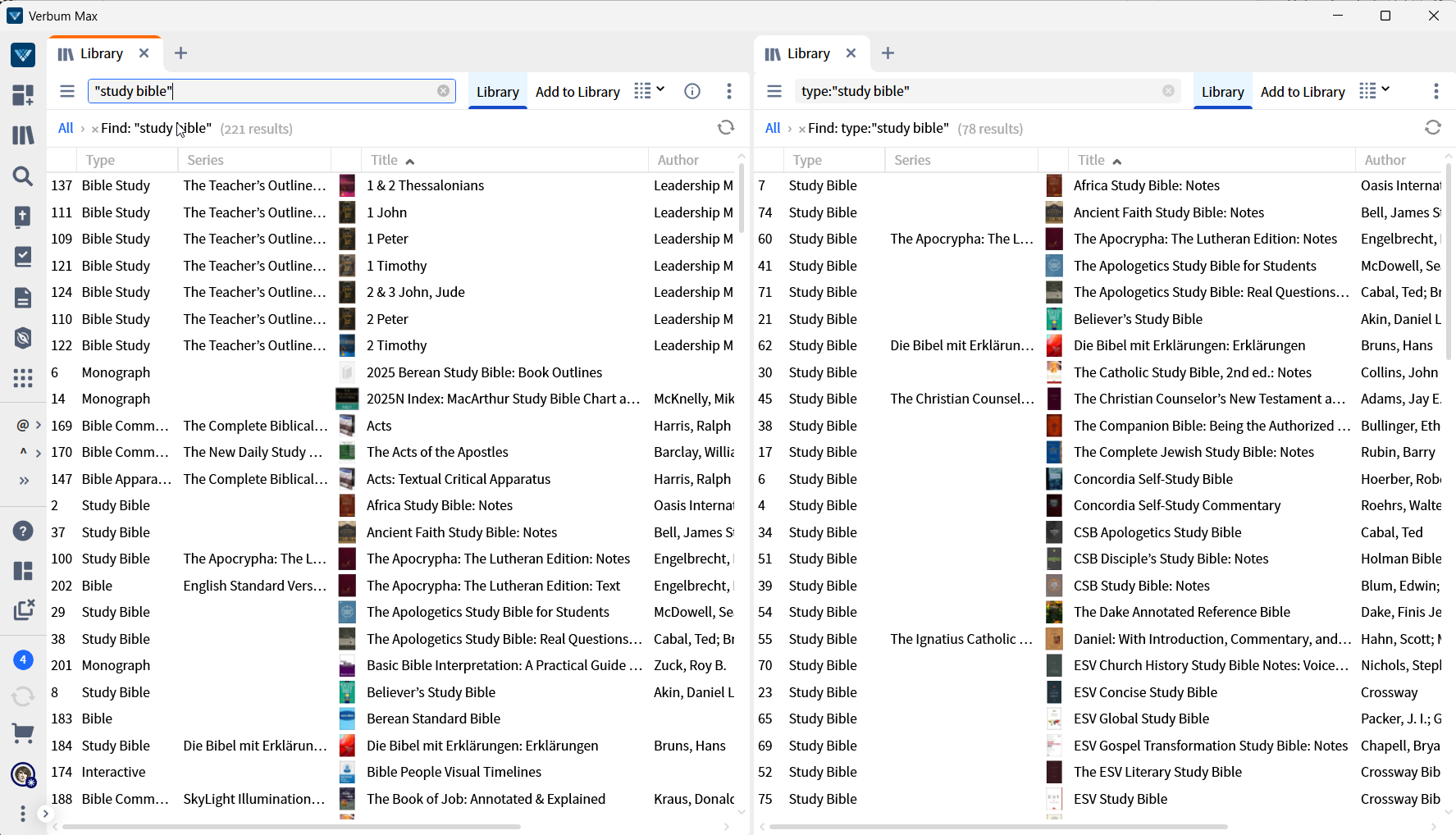1456x835 pixels.
Task: Switch to Library view in left panel
Action: (x=498, y=92)
